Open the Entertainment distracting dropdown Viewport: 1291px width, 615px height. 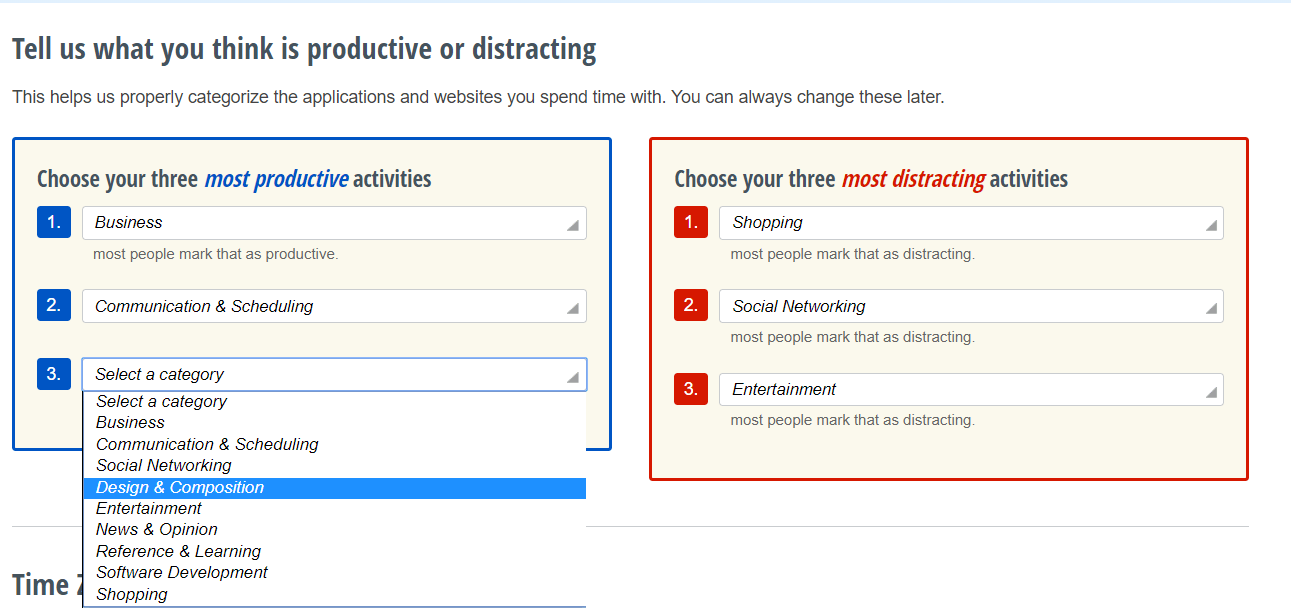pos(970,389)
